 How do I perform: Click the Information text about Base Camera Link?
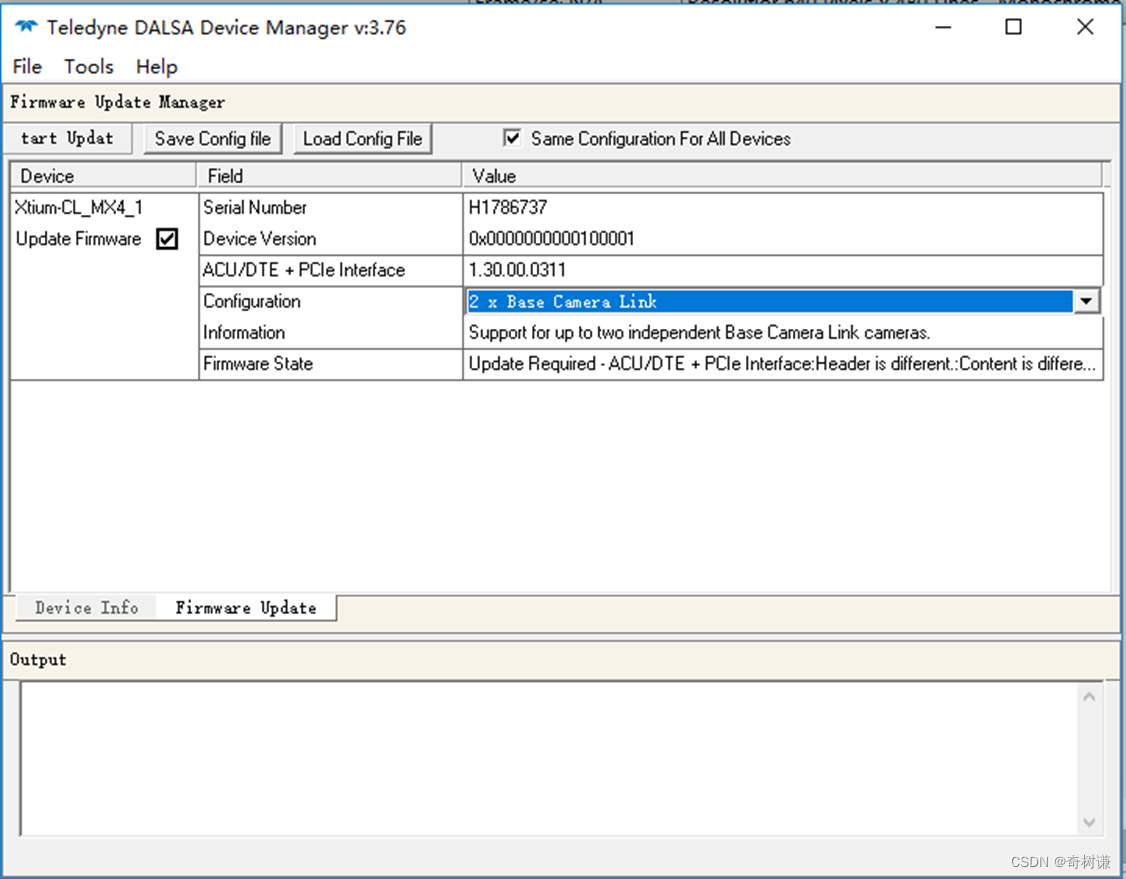pos(699,332)
